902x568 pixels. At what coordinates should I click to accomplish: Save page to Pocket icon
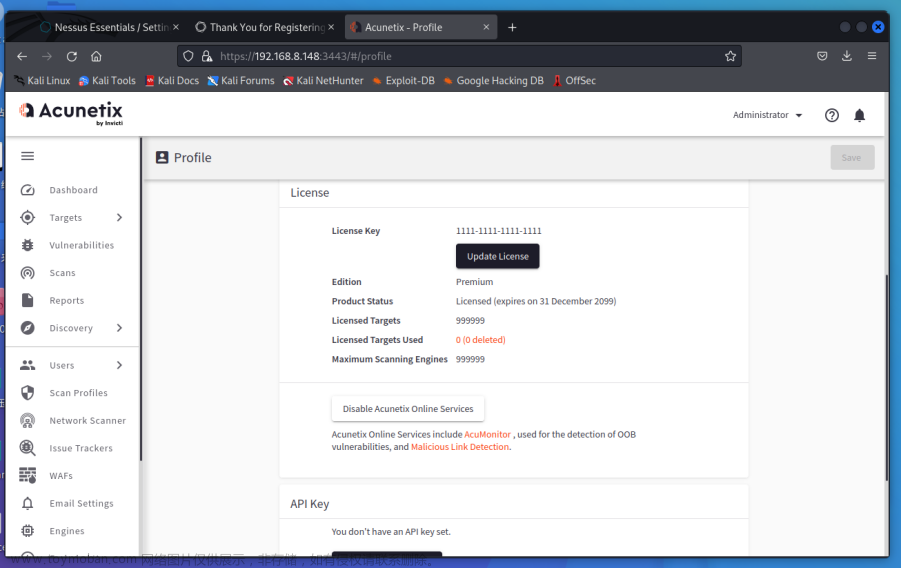coord(823,56)
